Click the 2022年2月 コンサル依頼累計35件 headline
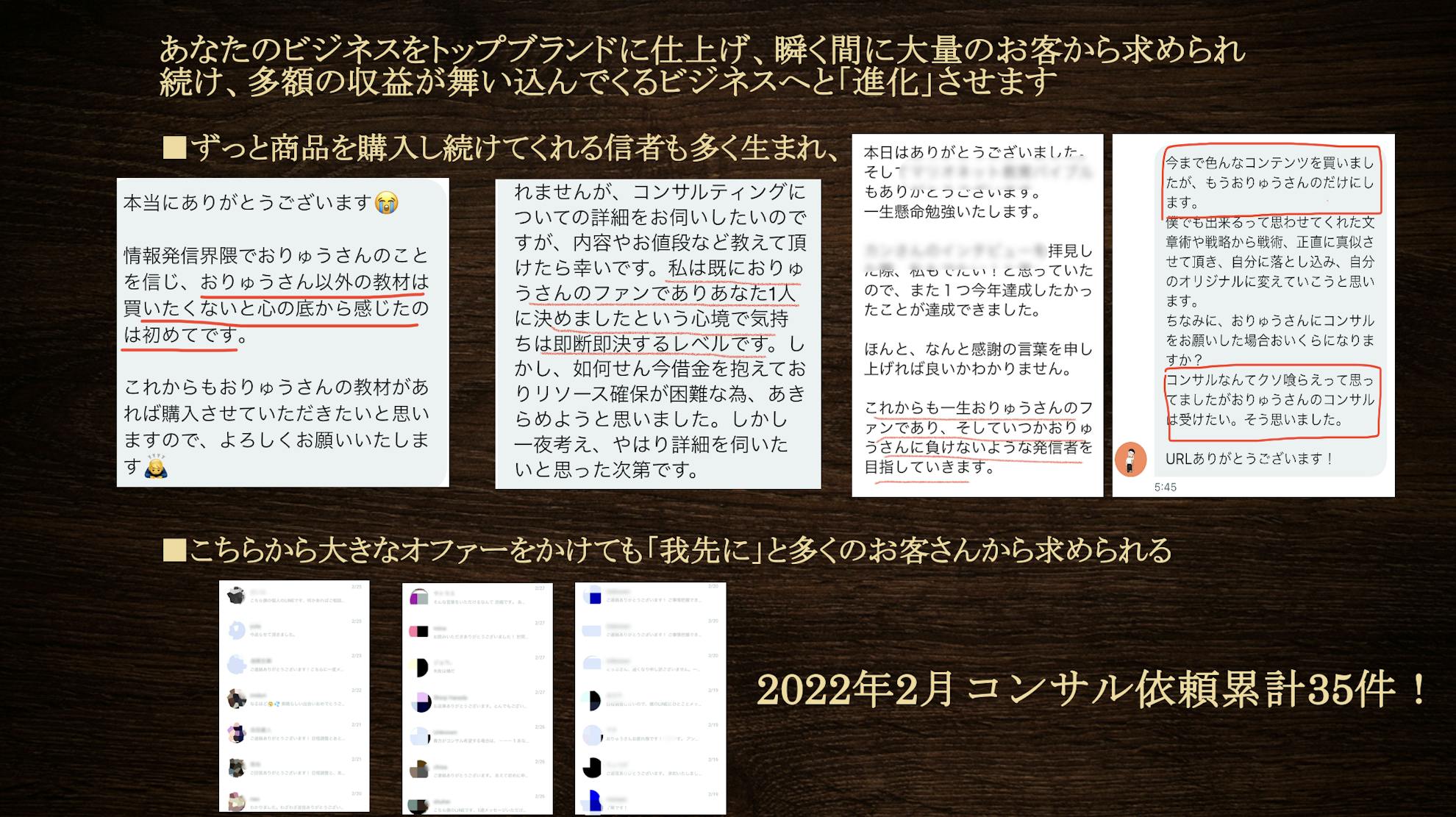The width and height of the screenshot is (1456, 817). coord(1091,690)
